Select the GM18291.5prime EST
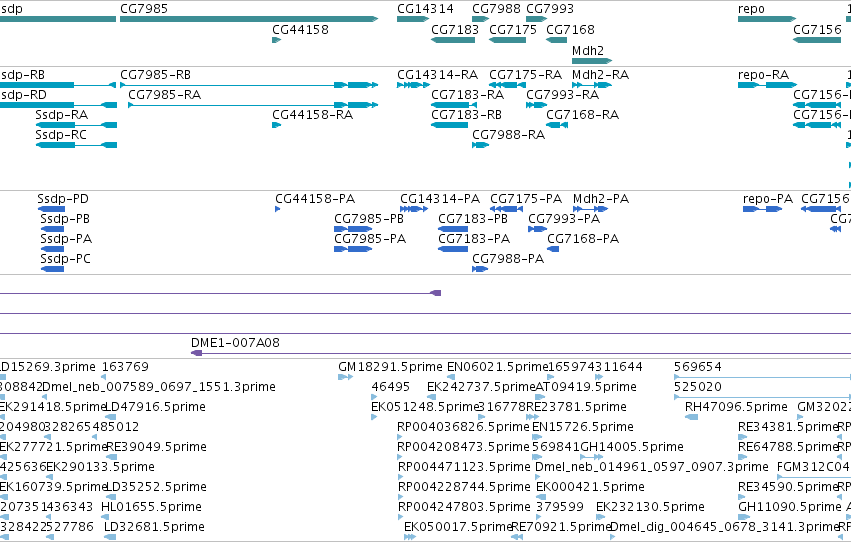 click(x=345, y=377)
